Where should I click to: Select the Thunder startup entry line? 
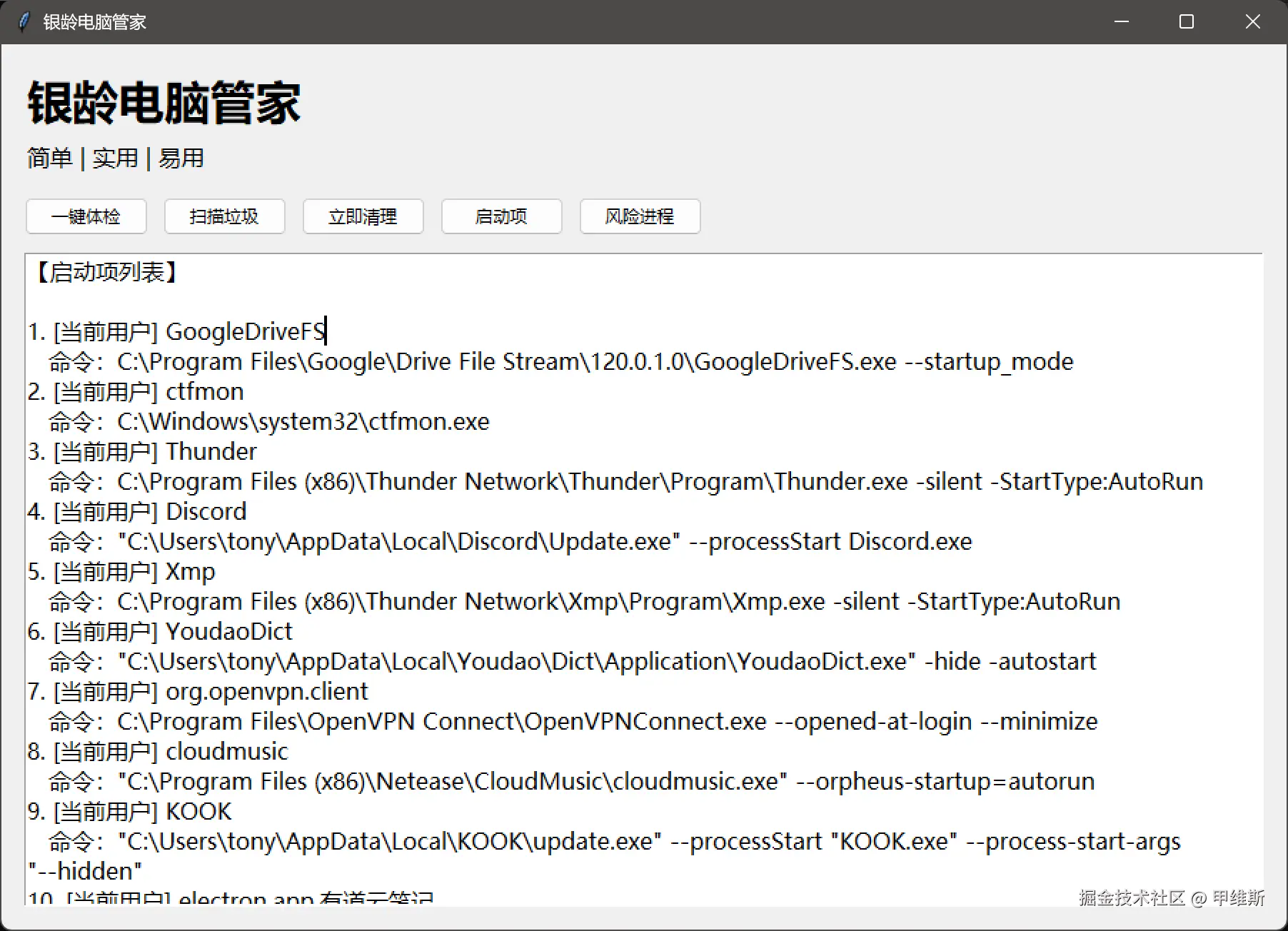point(142,452)
